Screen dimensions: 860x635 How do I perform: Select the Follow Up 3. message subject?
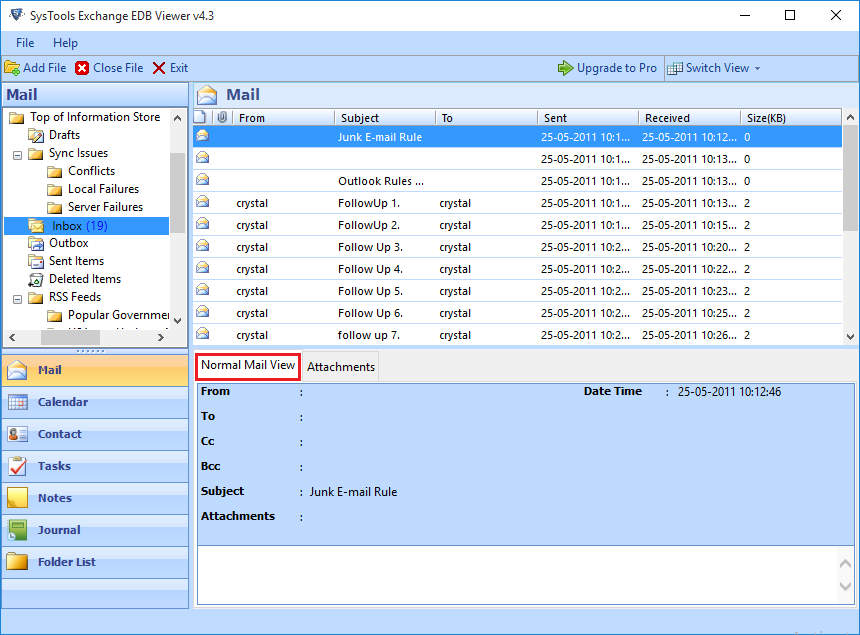coord(370,247)
